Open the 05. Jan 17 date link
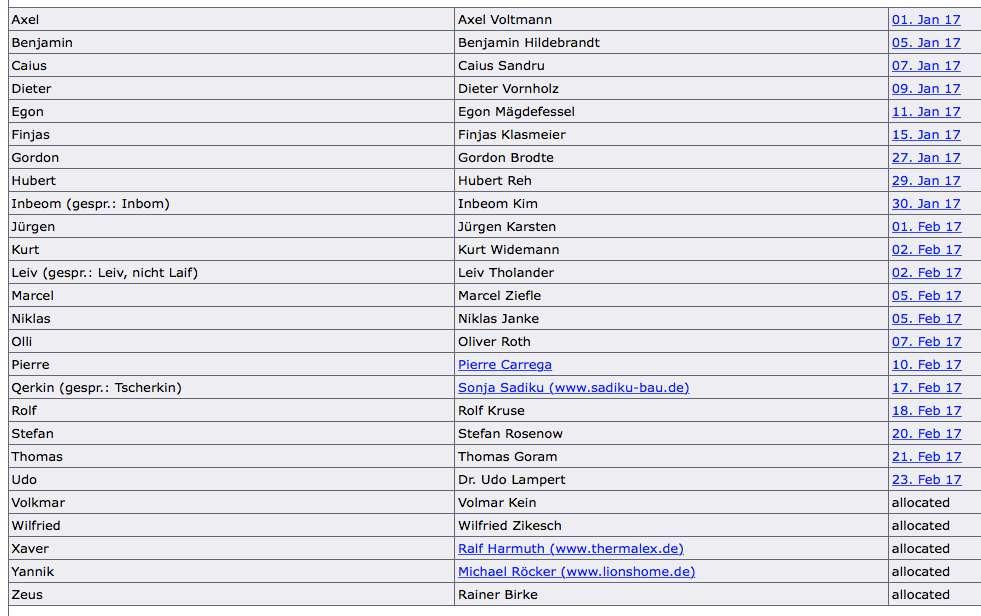 926,43
